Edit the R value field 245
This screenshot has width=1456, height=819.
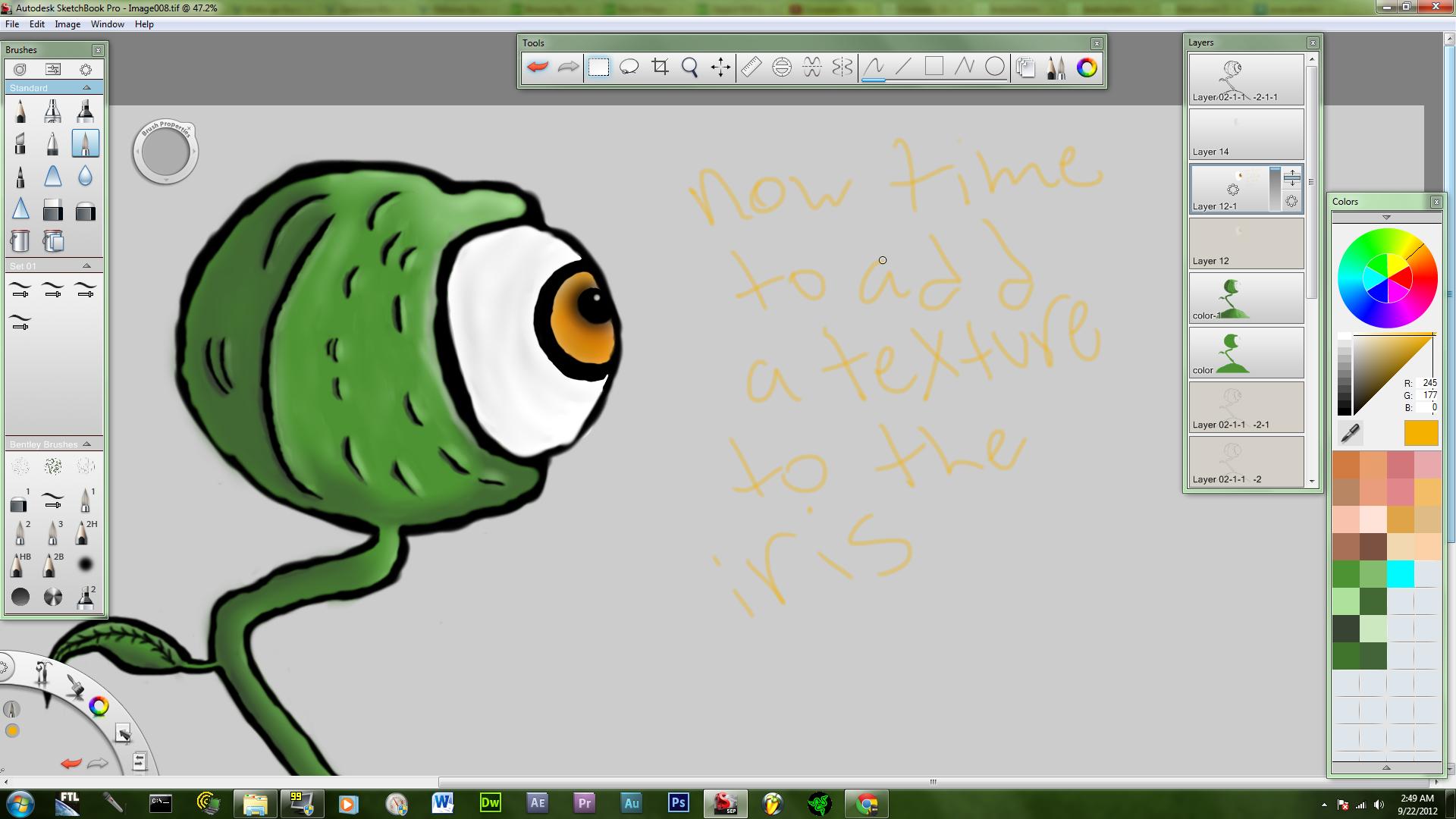pyautogui.click(x=1427, y=383)
